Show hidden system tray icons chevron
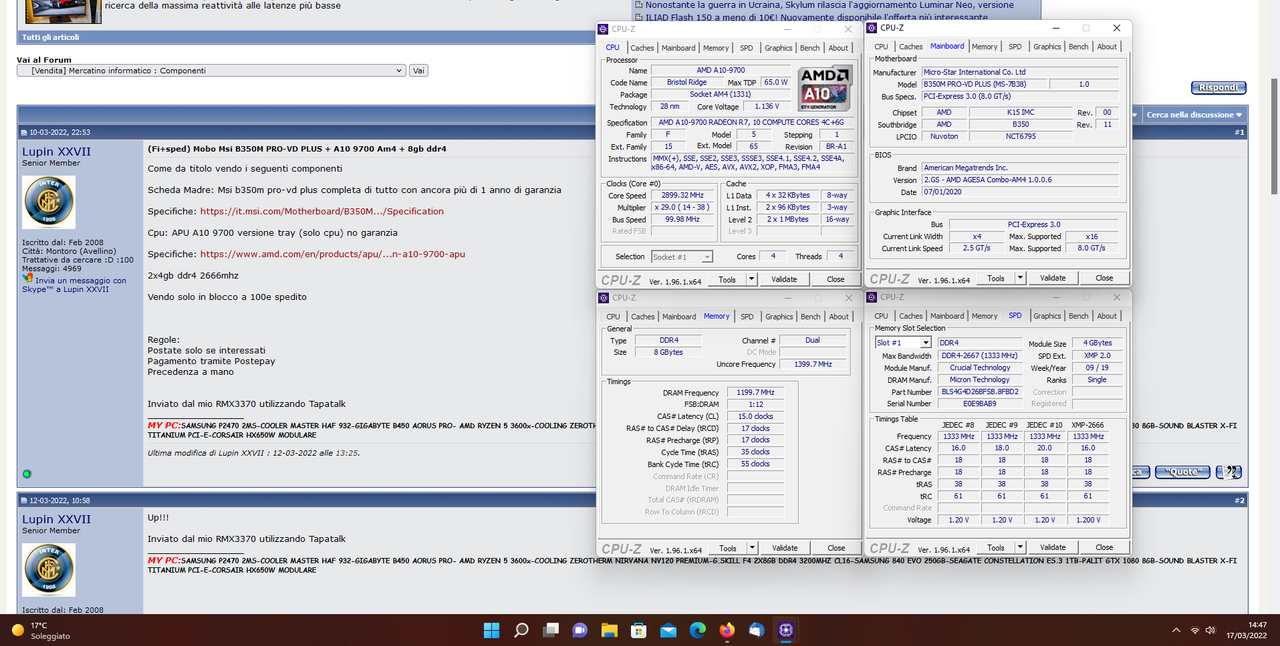The width and height of the screenshot is (1280, 646). pos(1175,630)
